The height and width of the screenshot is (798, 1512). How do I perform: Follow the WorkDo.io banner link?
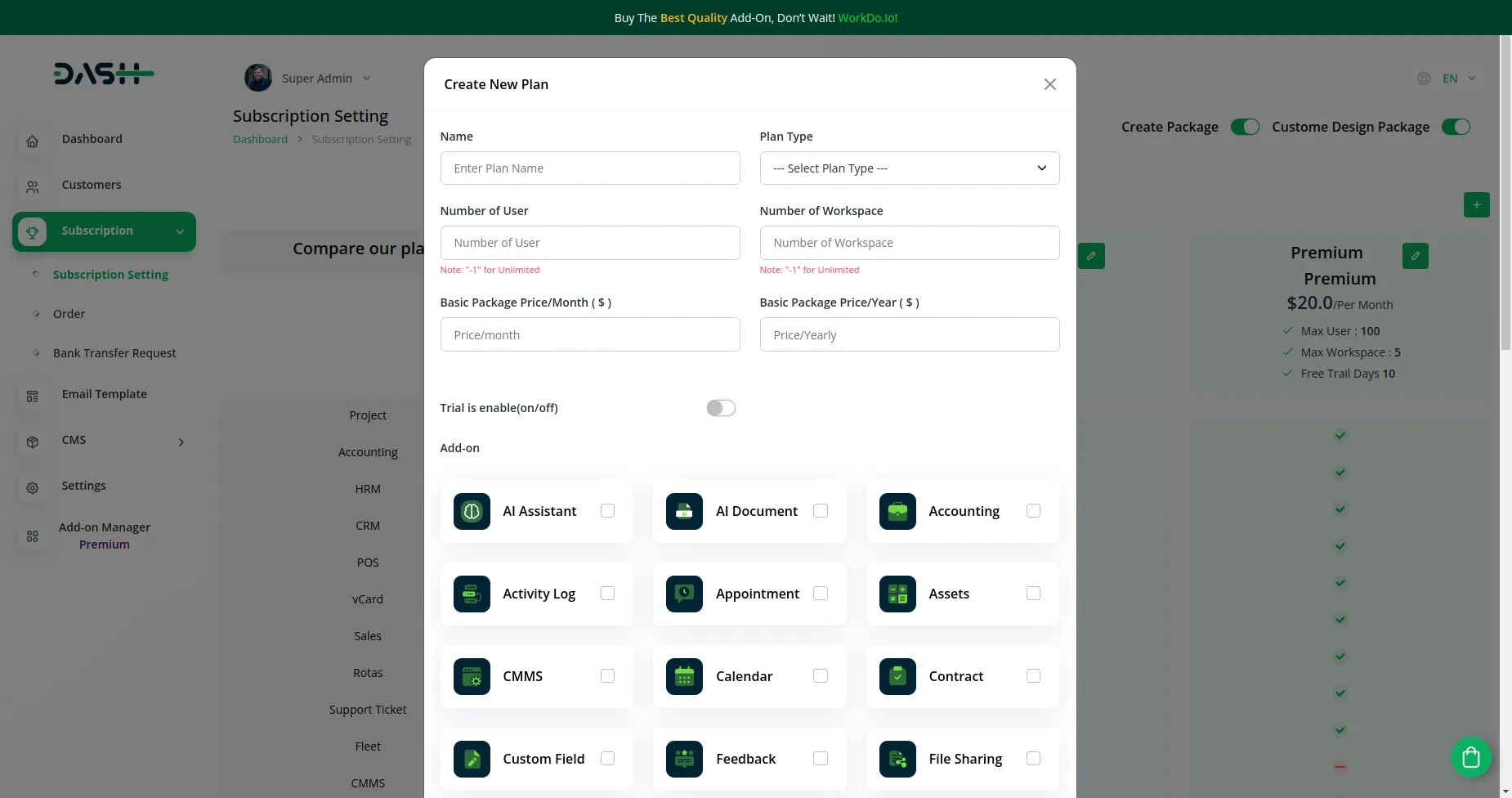click(x=867, y=18)
